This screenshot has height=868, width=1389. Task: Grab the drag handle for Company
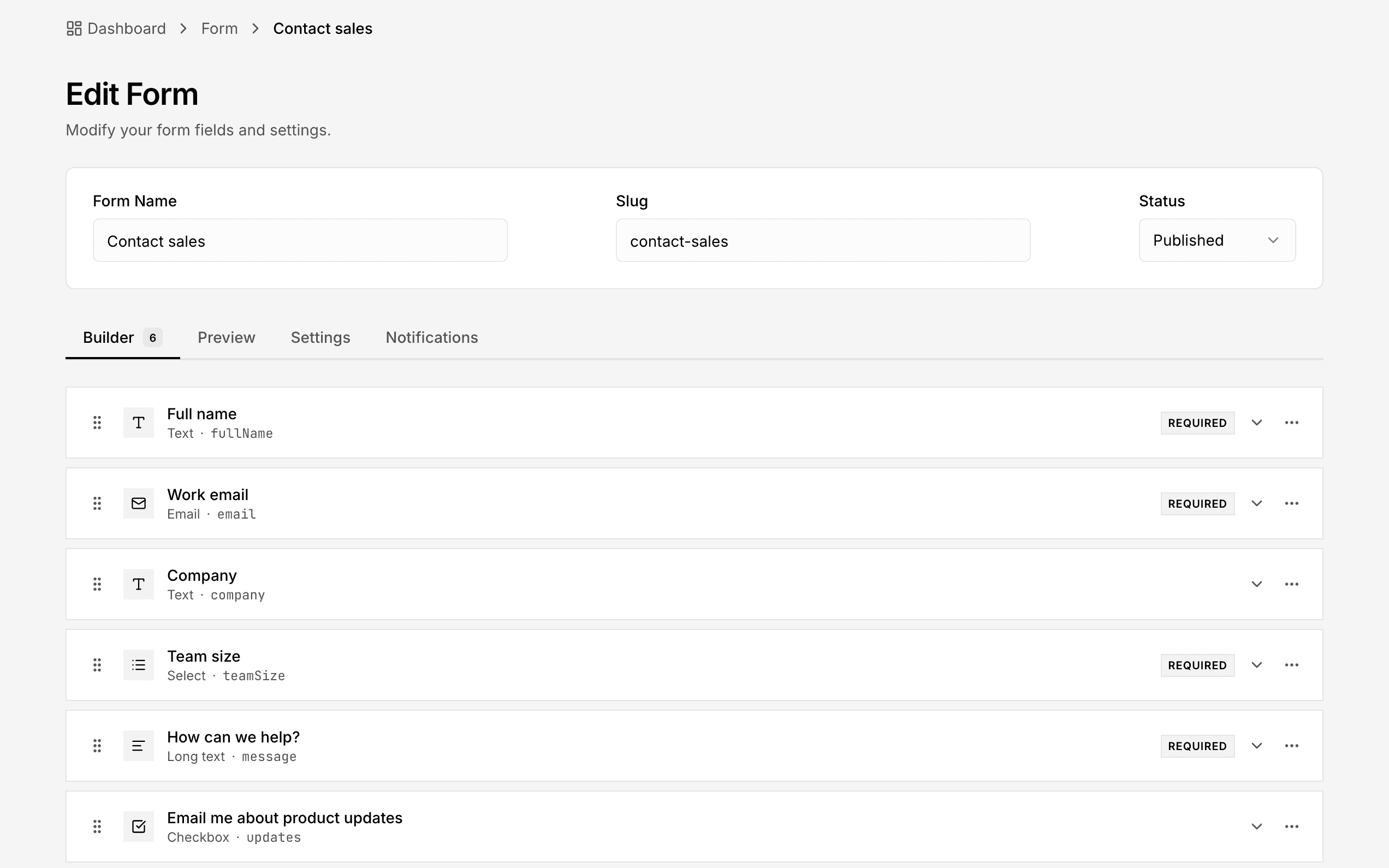click(x=97, y=584)
